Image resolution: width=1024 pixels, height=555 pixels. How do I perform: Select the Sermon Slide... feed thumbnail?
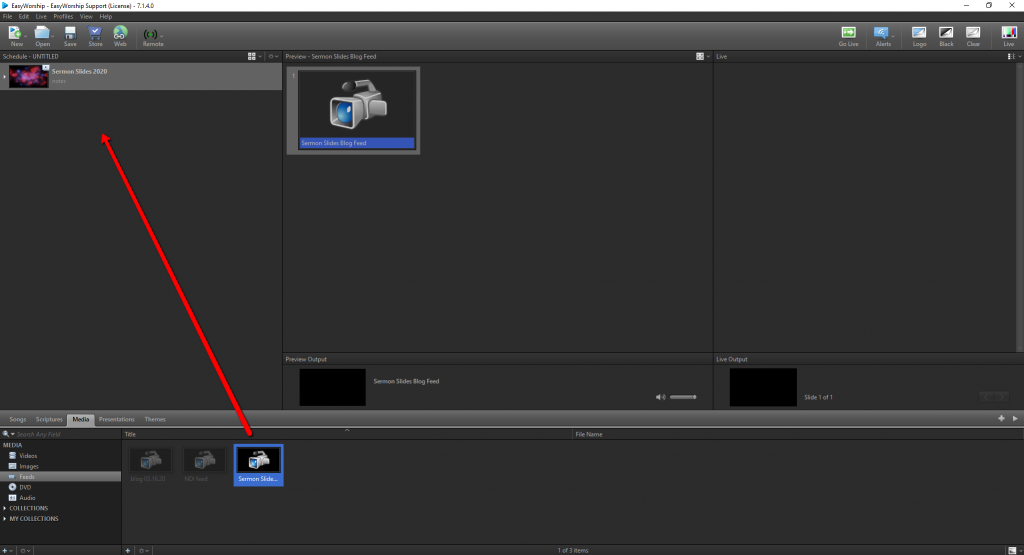258,465
